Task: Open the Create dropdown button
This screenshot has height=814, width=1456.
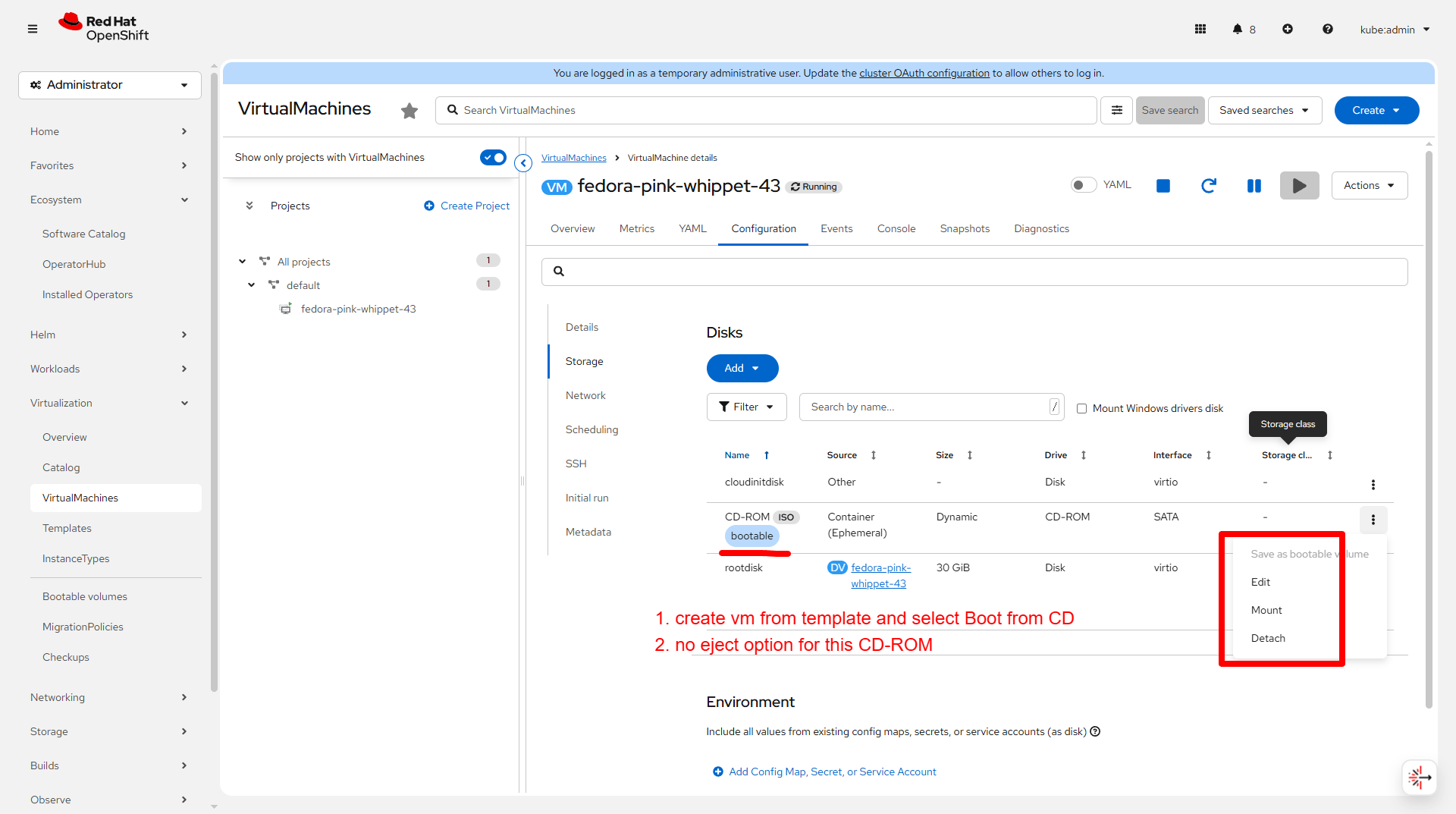Action: pos(1377,110)
